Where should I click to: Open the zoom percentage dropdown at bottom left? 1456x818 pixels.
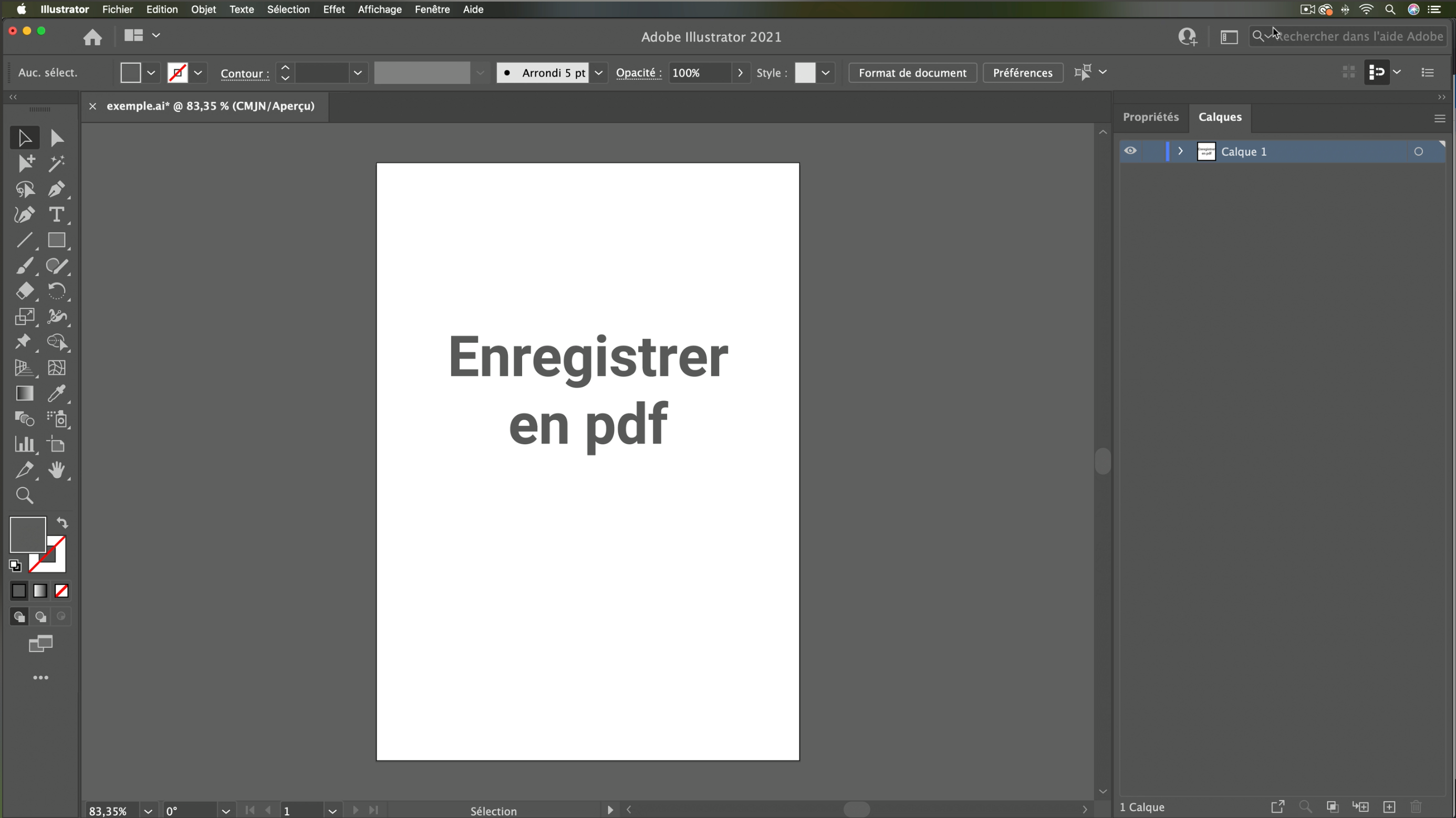pos(148,811)
